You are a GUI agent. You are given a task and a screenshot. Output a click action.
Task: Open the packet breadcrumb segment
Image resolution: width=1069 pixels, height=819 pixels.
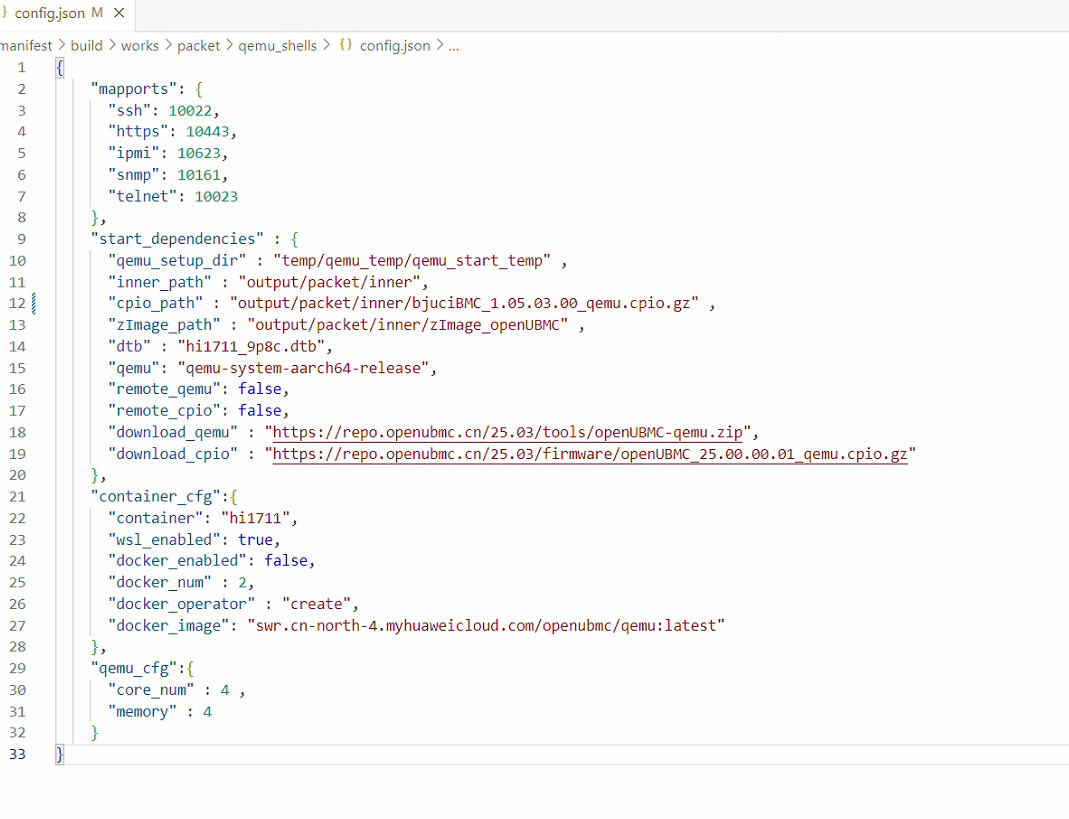tap(198, 45)
